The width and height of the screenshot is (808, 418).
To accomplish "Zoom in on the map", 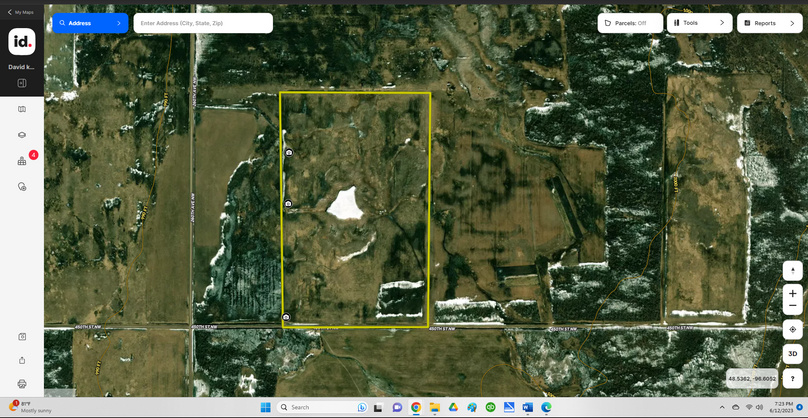I will 792,294.
